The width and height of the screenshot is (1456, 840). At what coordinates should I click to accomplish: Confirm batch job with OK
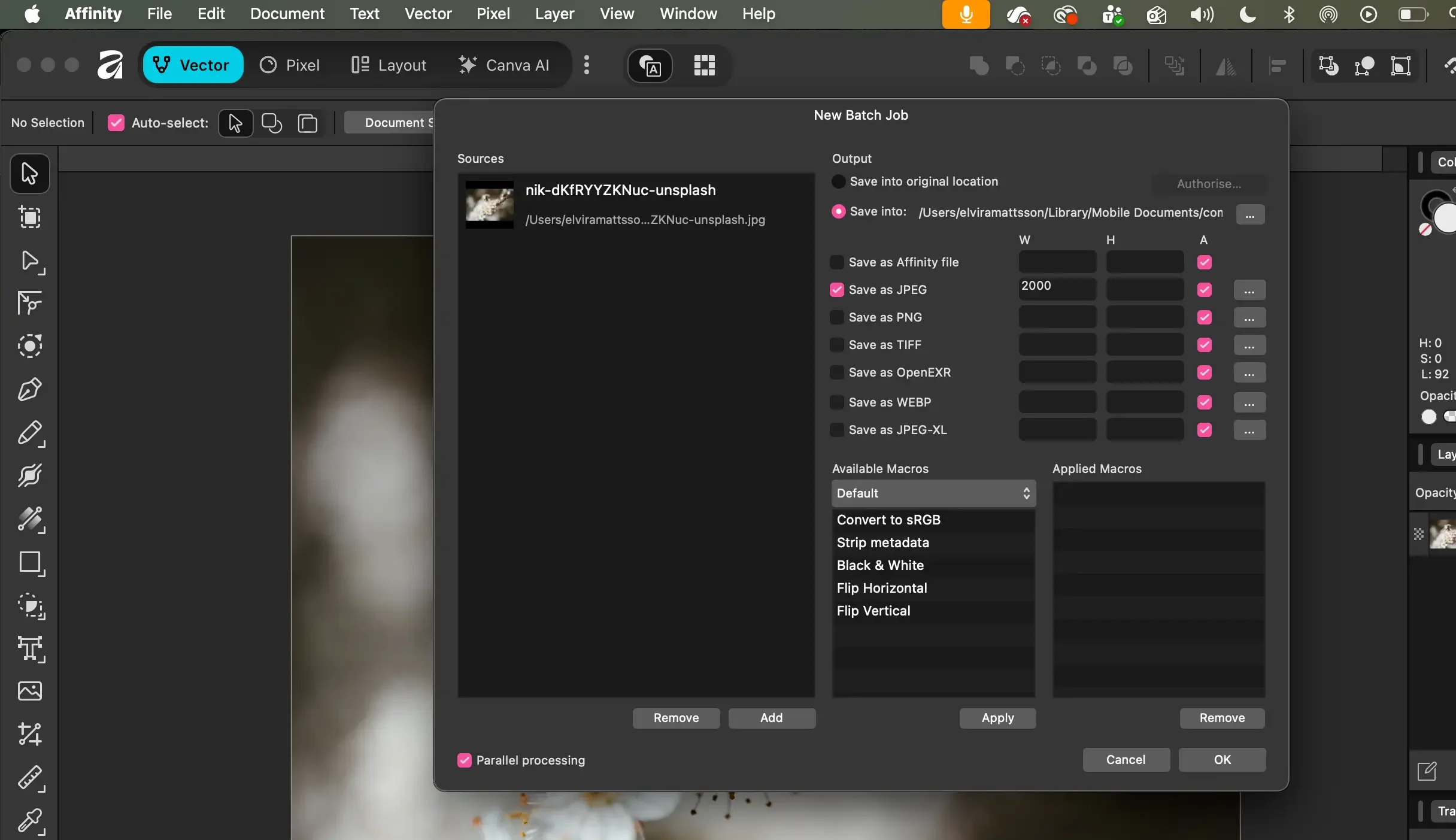coord(1222,760)
